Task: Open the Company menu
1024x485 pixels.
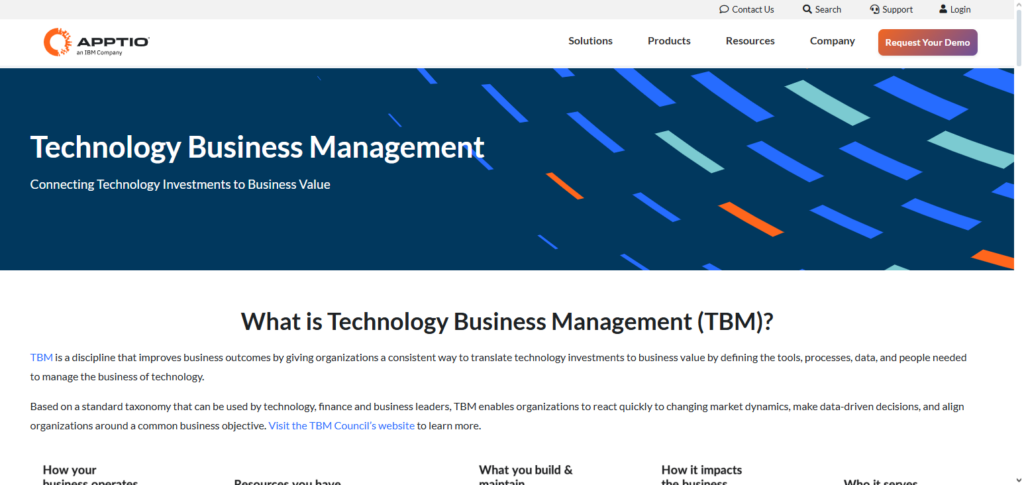Action: coord(832,40)
